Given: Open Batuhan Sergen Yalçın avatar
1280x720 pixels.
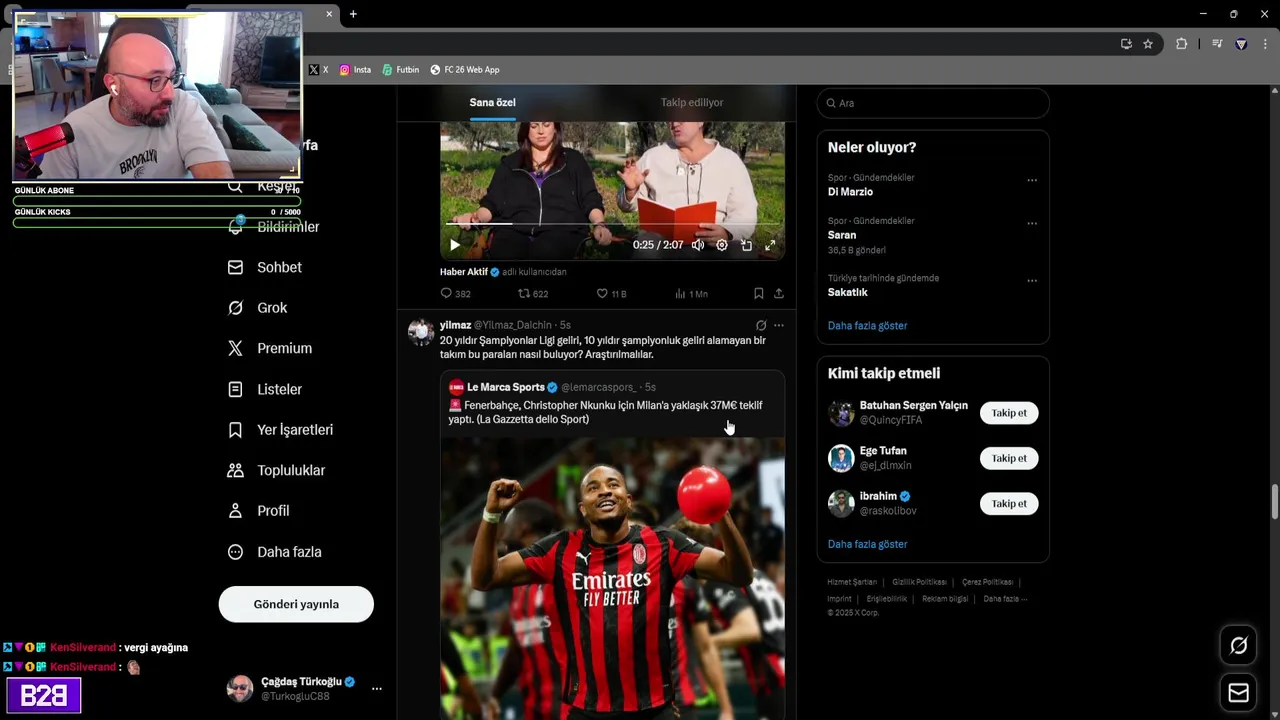Looking at the screenshot, I should coord(841,413).
